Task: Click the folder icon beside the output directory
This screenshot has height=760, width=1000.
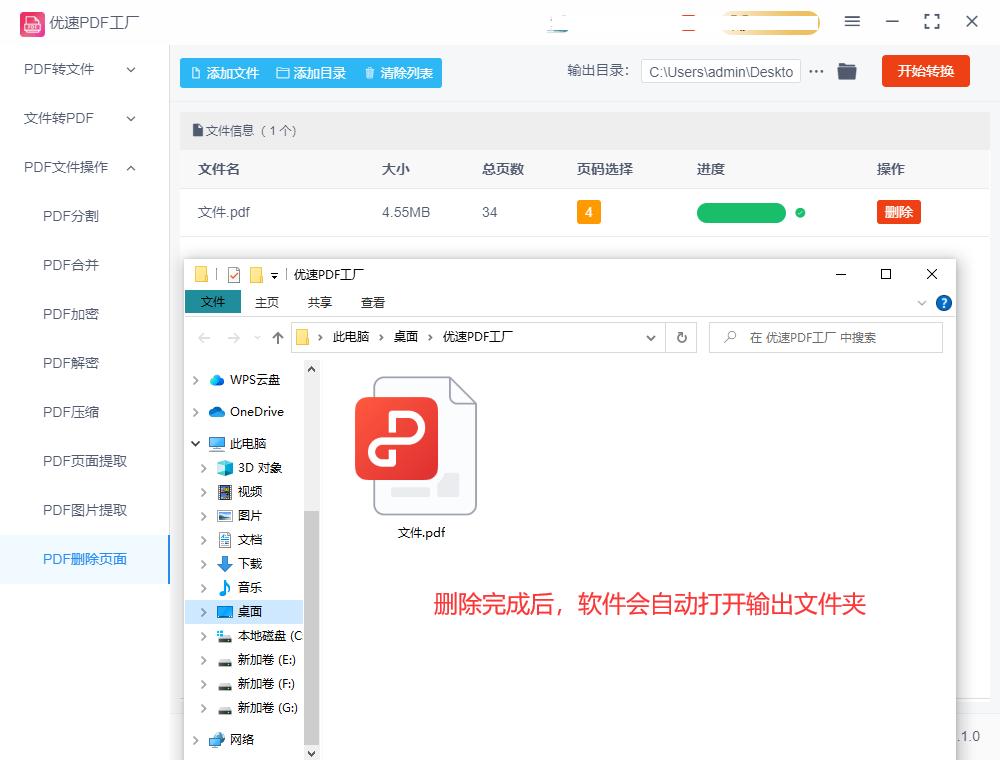Action: [847, 71]
